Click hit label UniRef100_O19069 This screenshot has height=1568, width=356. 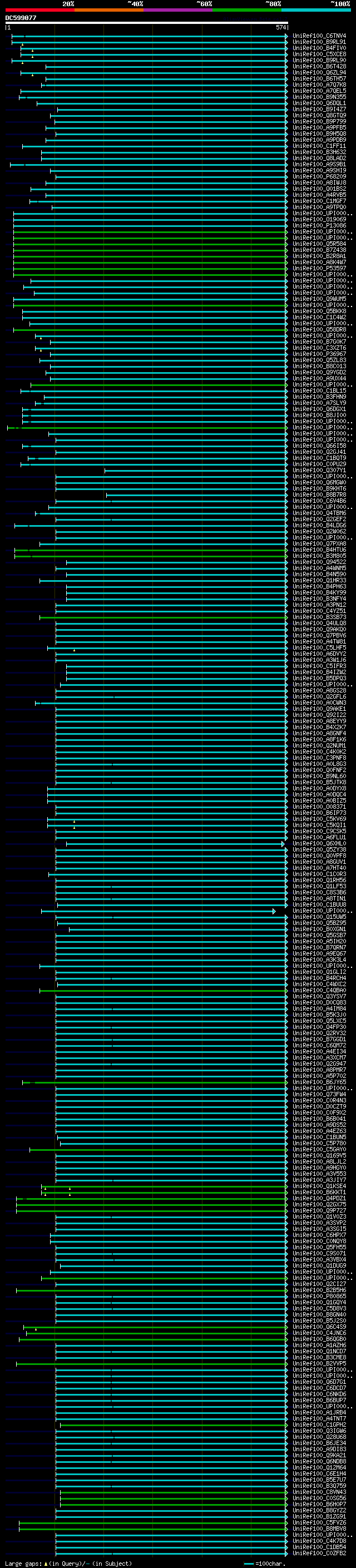point(319,220)
